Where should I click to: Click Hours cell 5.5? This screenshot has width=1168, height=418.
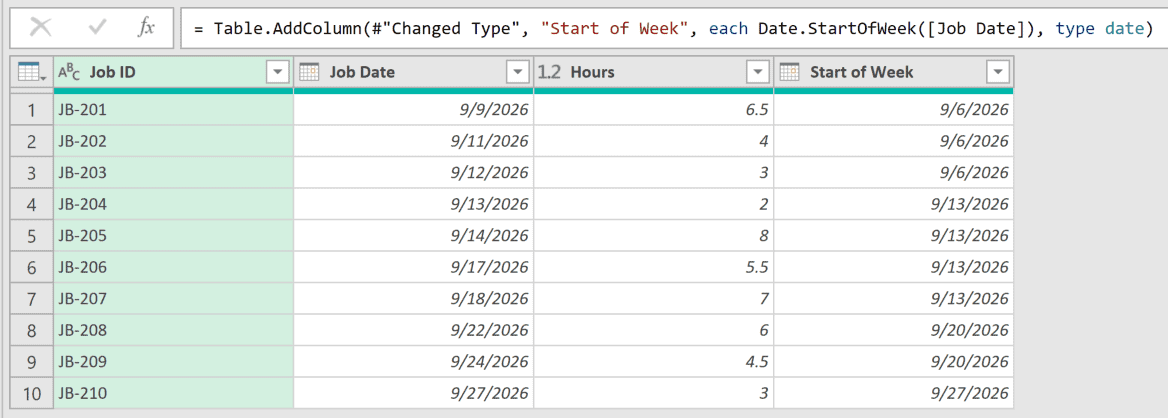pos(654,267)
